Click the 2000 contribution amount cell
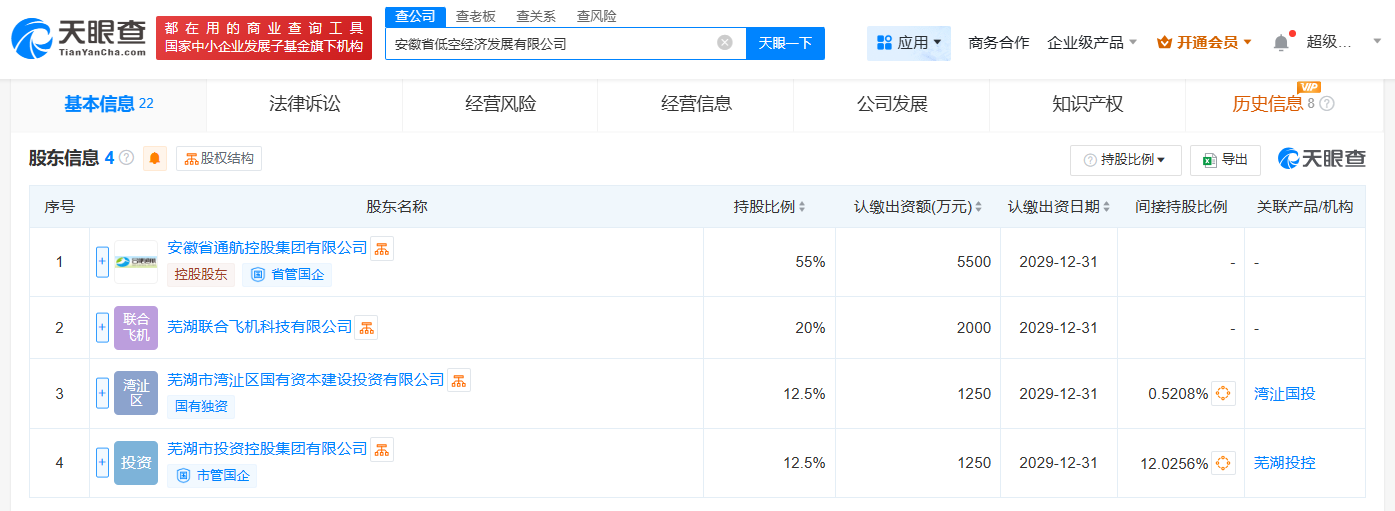This screenshot has width=1395, height=511. pyautogui.click(x=918, y=327)
